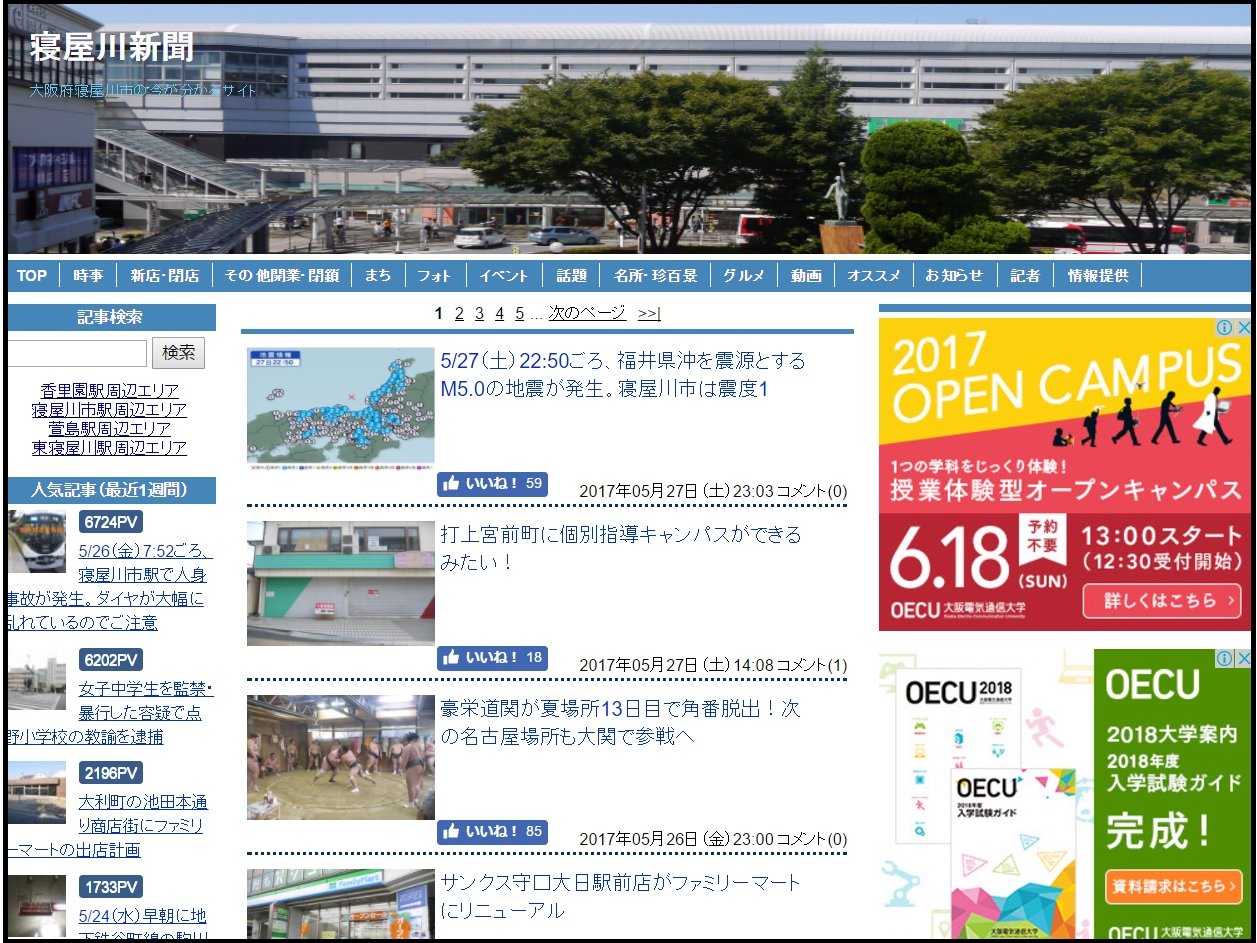Click the train thumbnail beside 6724PV
This screenshot has height=943, width=1257.
[37, 541]
